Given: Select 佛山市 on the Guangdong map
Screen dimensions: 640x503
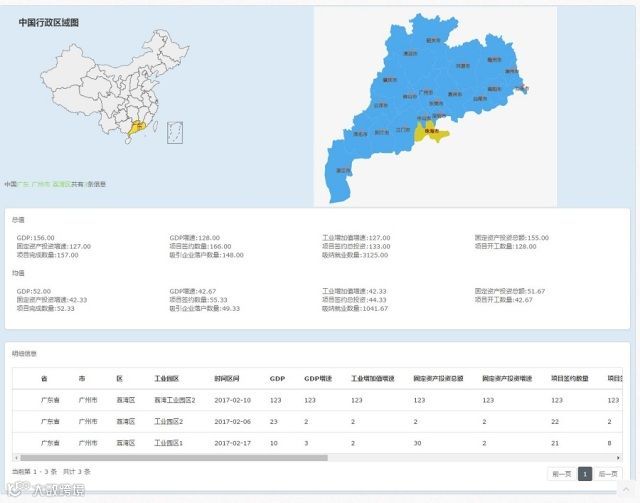Looking at the screenshot, I should pos(409,97).
